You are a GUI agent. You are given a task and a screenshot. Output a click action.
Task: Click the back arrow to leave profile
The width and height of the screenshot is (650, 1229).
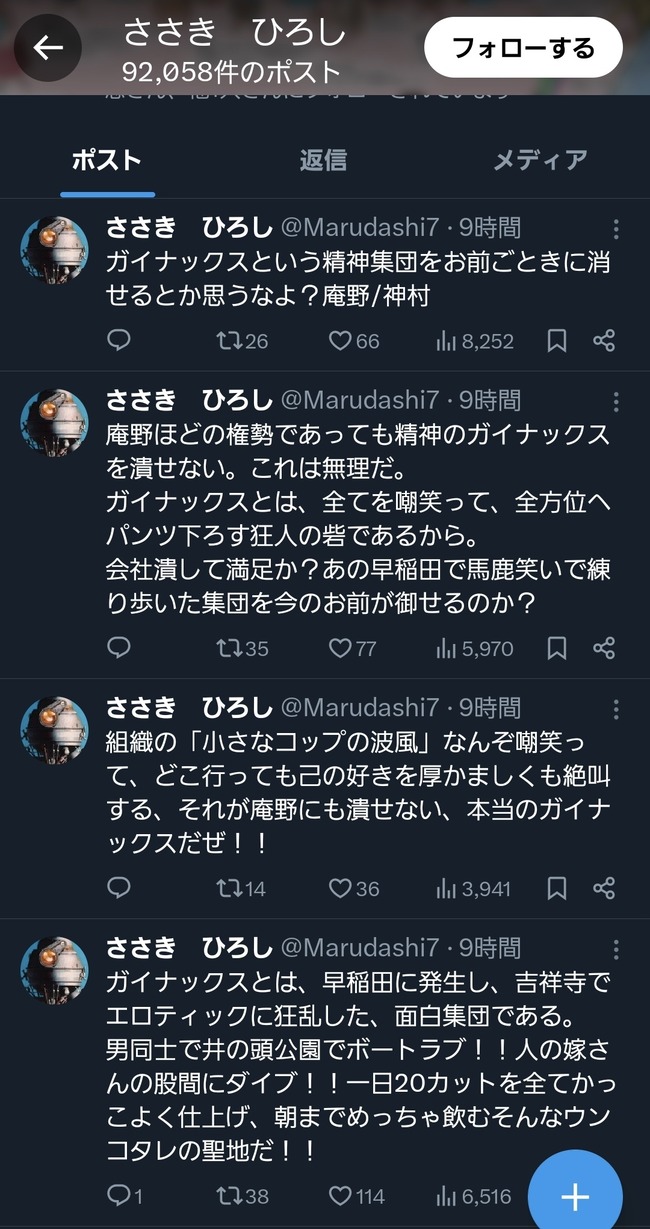47,47
